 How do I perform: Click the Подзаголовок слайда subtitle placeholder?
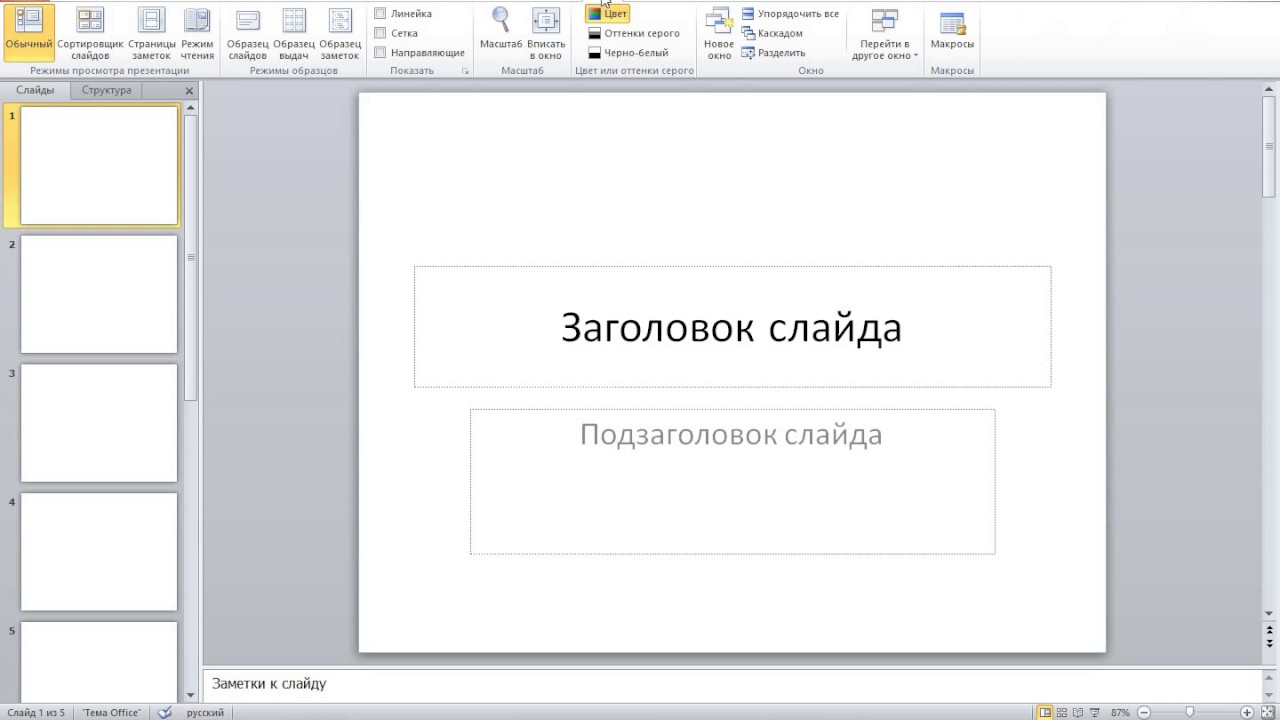tap(732, 481)
